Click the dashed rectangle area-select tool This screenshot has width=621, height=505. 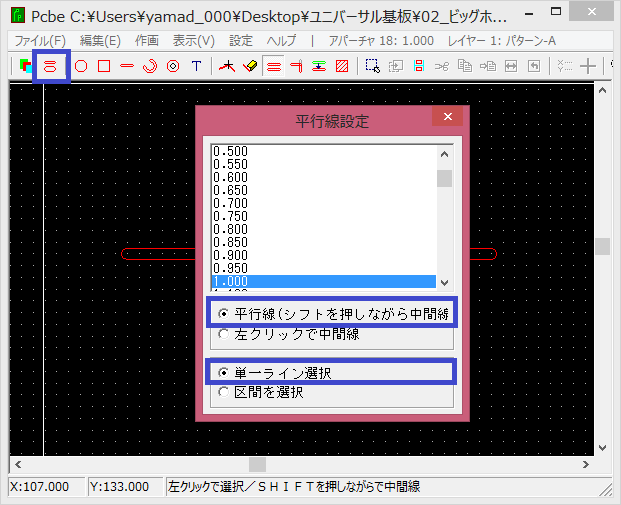tap(372, 66)
